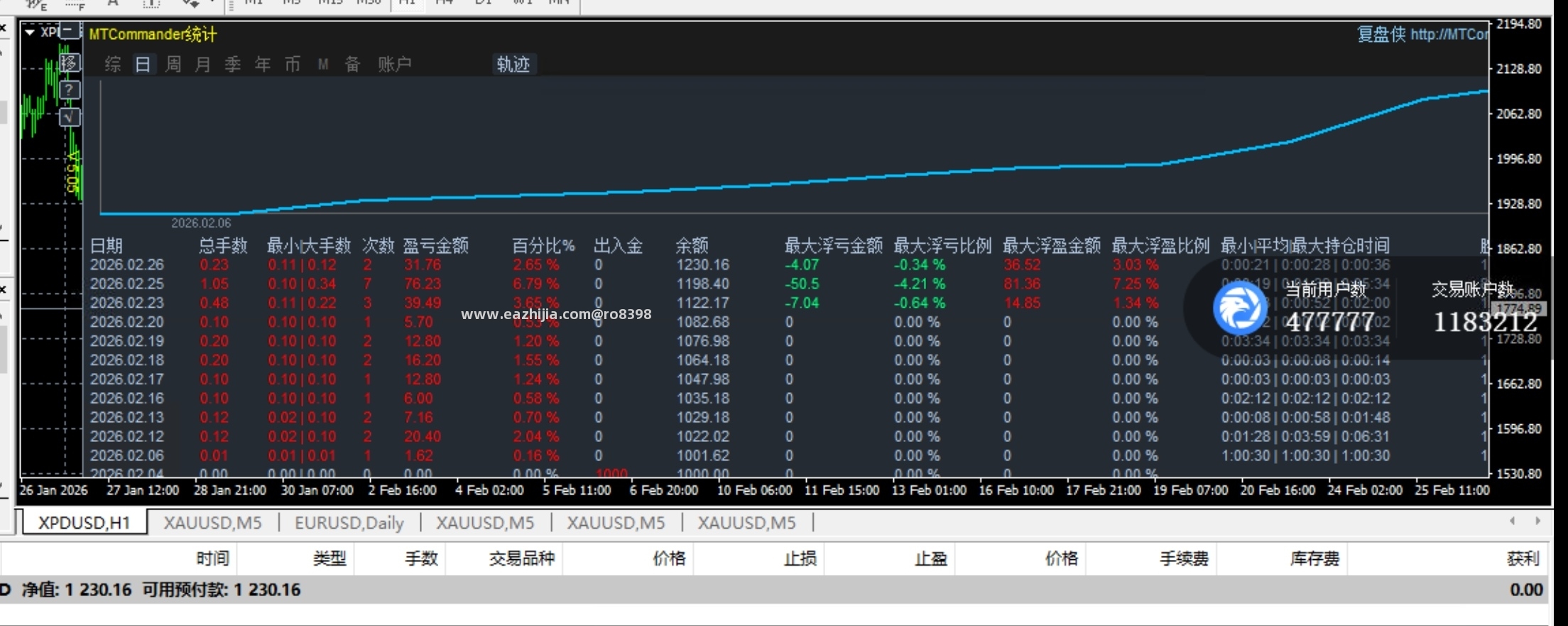Activate the XPDUSD,H1 chart tab
Image resolution: width=1568 pixels, height=626 pixels.
[85, 523]
